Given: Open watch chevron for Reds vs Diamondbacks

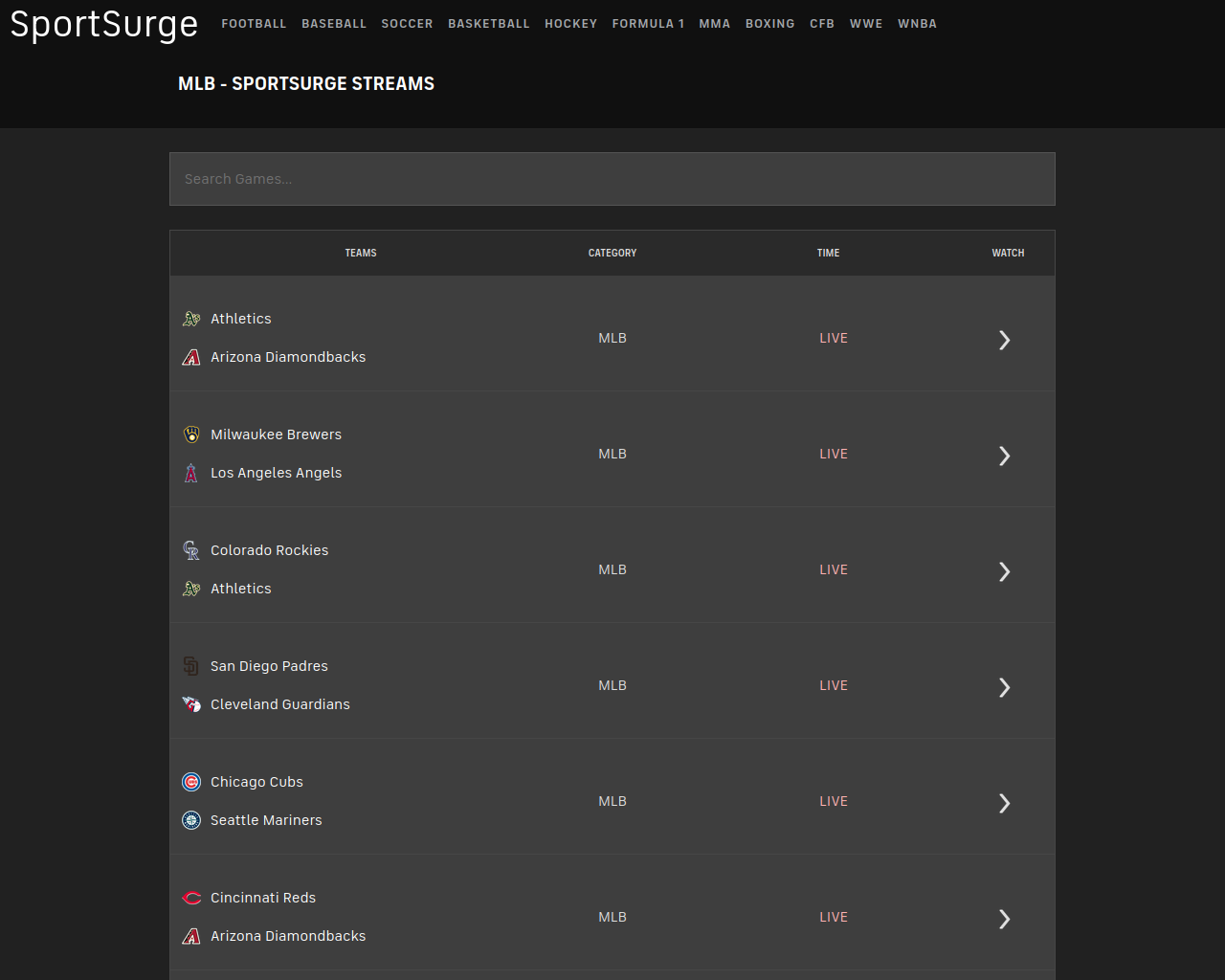Looking at the screenshot, I should 1004,919.
